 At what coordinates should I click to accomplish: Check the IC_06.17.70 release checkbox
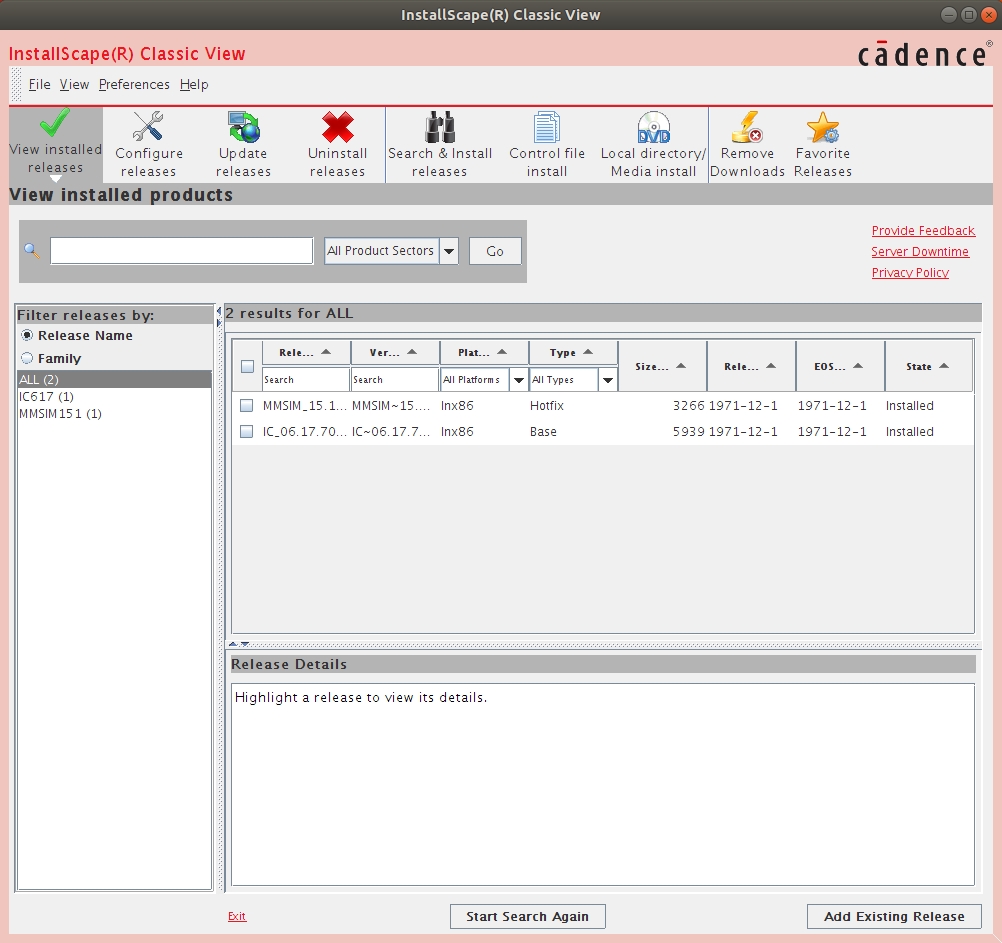pyautogui.click(x=246, y=431)
